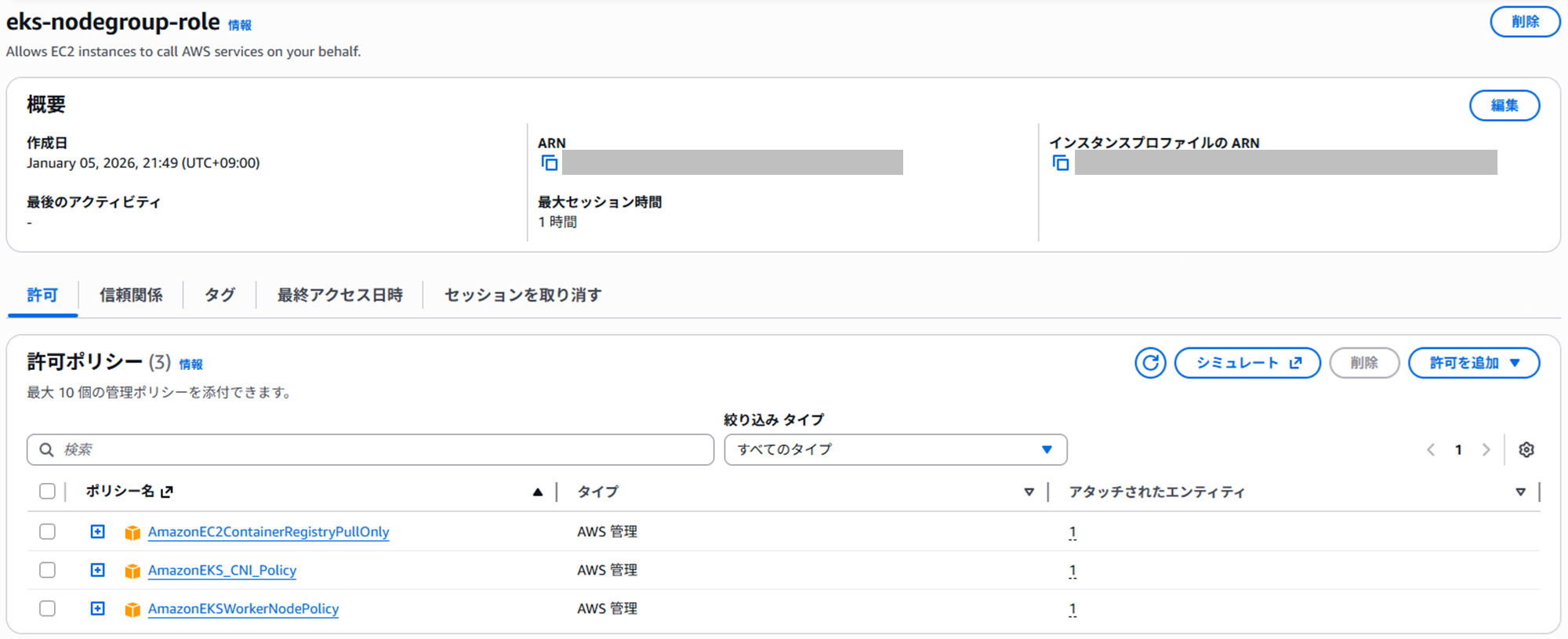This screenshot has height=639, width=1568.
Task: Open the AmazonEC2ContainerRegistryPullOnly policy link
Action: tap(268, 532)
